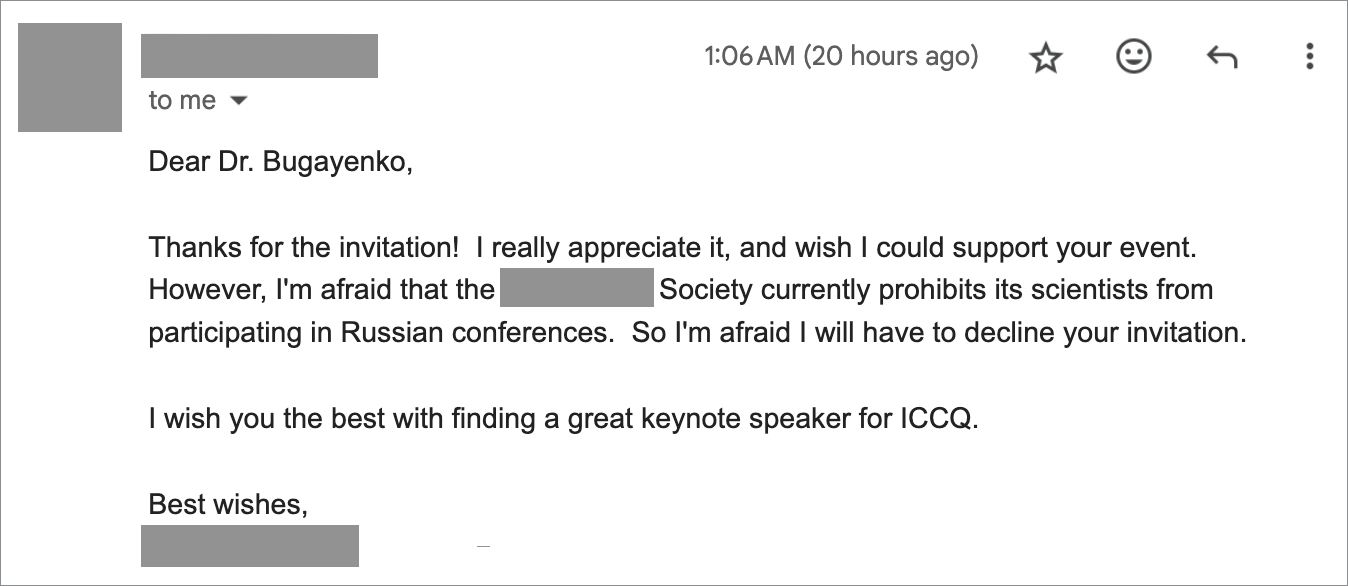The height and width of the screenshot is (586, 1348).
Task: Click the gray sender avatar placeholder
Action: [70, 77]
